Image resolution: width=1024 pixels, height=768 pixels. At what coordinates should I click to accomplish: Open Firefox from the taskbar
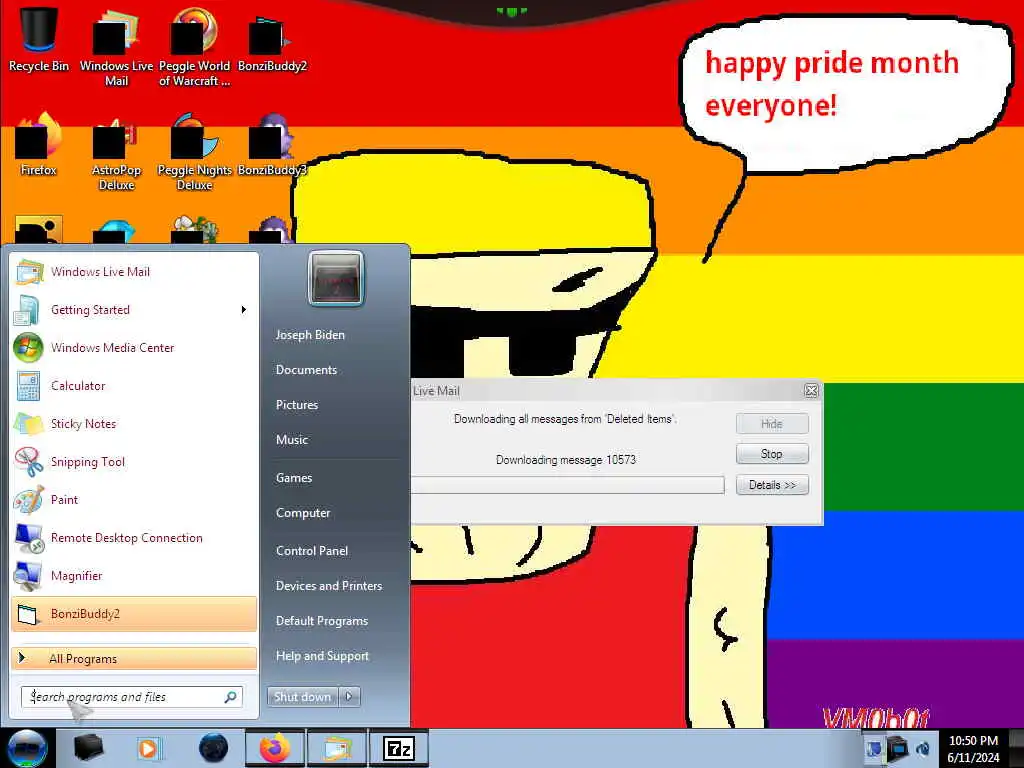[275, 748]
